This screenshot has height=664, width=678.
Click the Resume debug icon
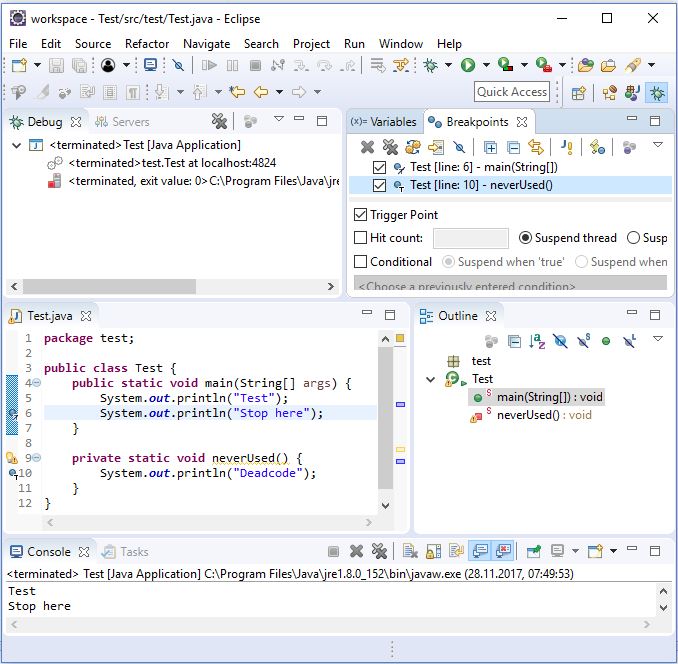click(209, 66)
